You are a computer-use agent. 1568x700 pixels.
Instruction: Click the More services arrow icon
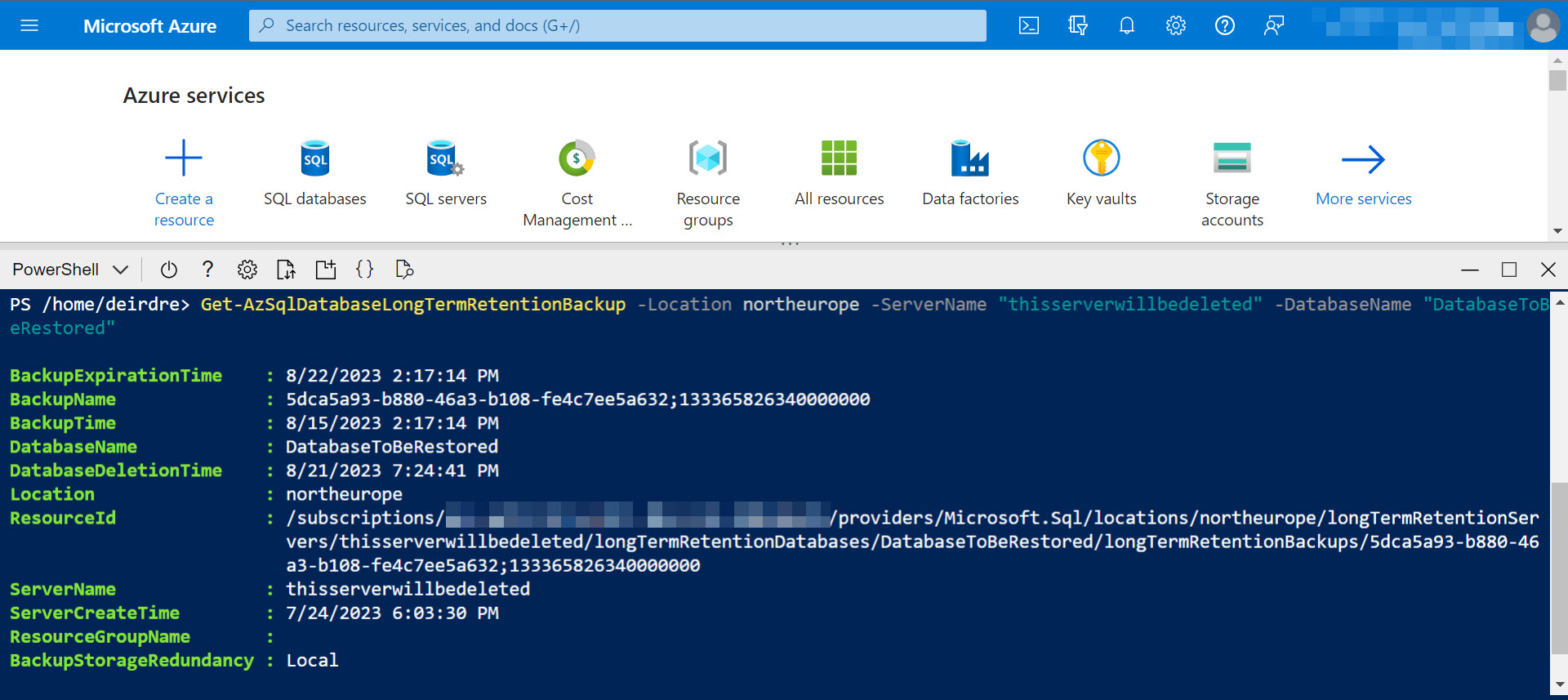(1364, 159)
